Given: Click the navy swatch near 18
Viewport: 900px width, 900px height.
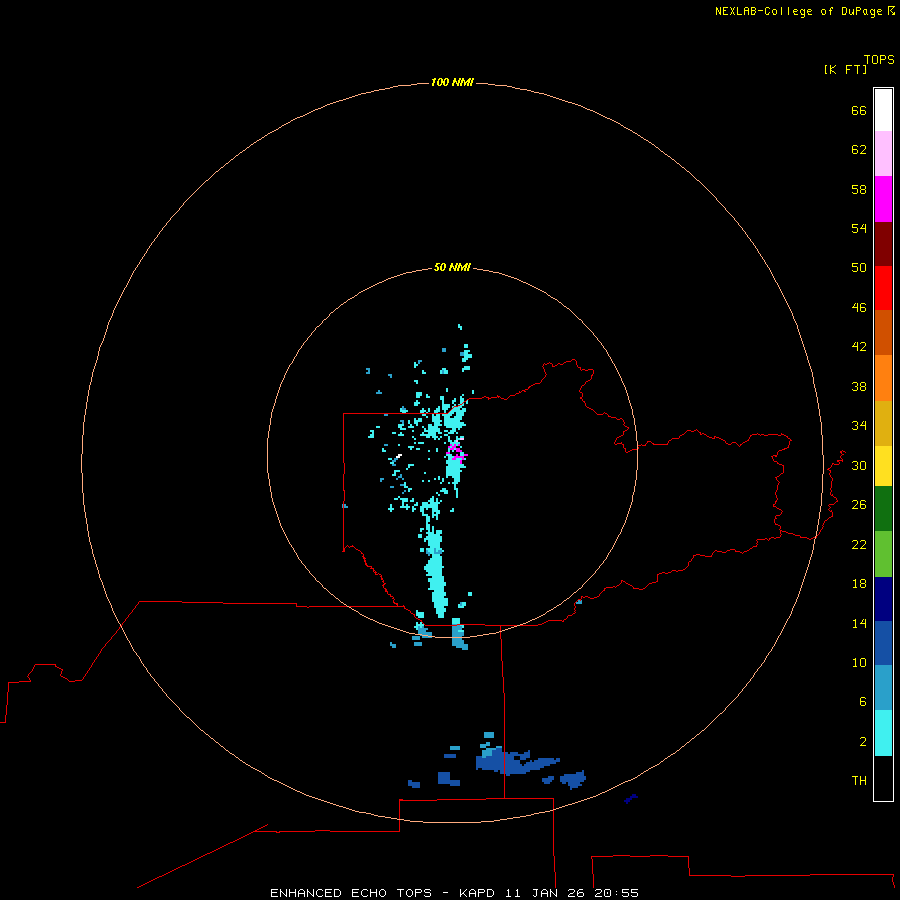Looking at the screenshot, I should point(883,599).
